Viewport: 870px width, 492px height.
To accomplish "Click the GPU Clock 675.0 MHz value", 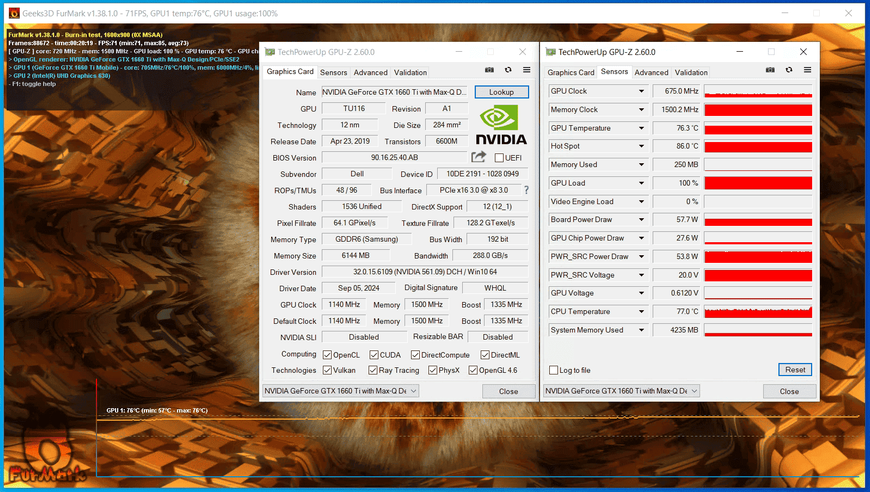I will (677, 91).
